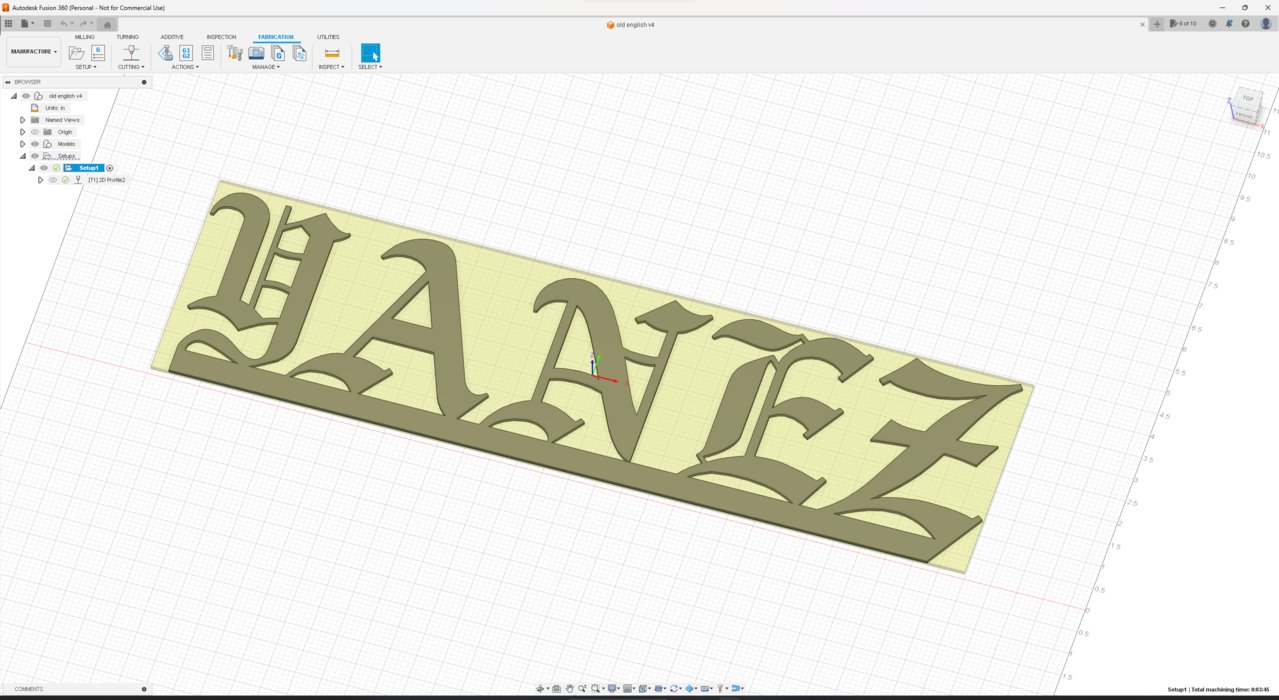Open the ACTIONS panel dropdown
The image size is (1279, 700).
(186, 67)
